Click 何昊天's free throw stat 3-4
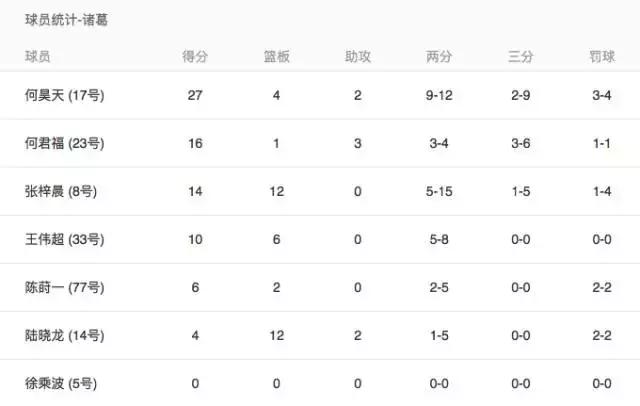Screen dimensions: 640x406 (602, 96)
